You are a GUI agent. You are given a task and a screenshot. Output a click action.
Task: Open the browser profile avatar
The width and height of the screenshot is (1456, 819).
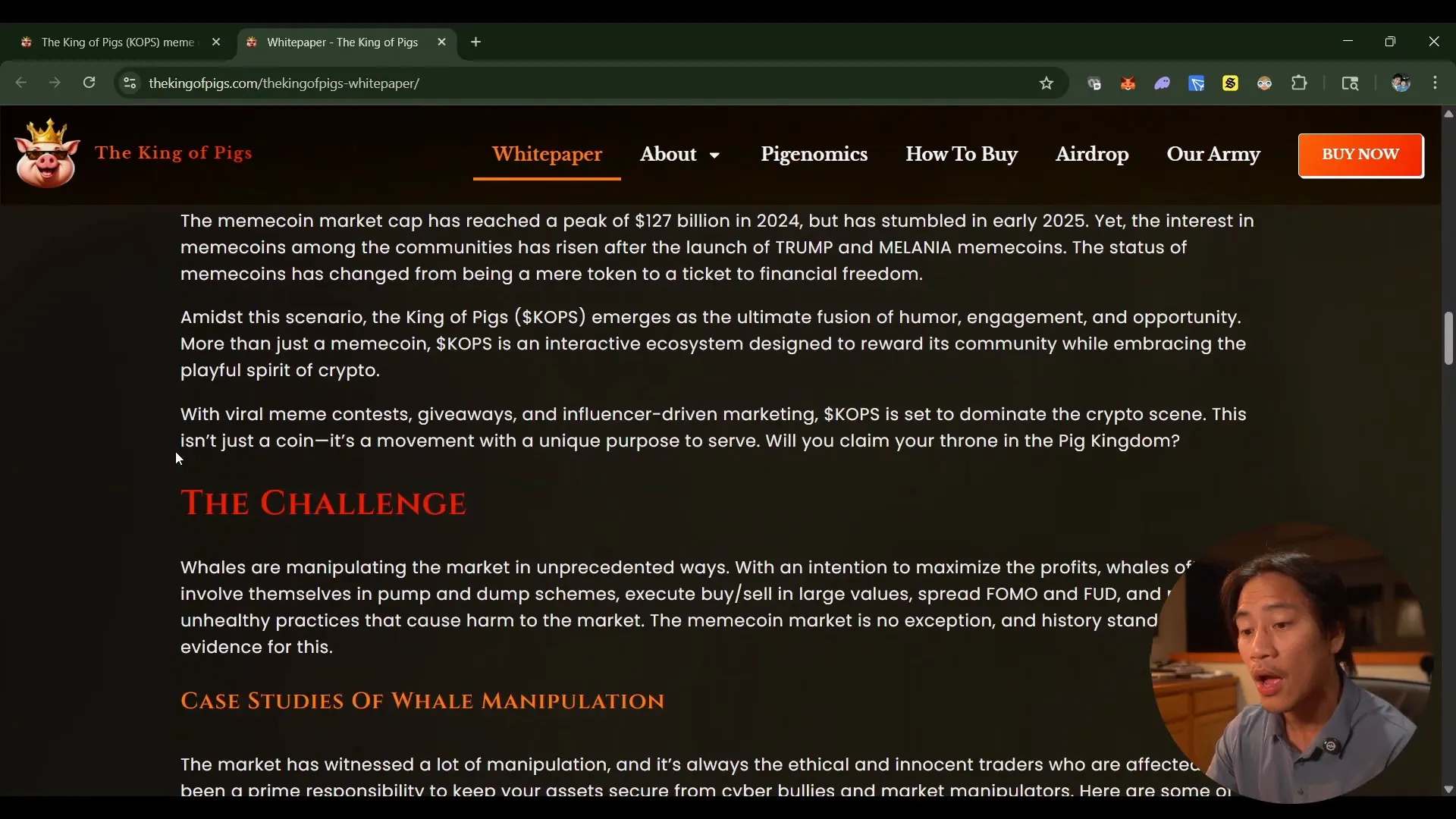(x=1401, y=83)
